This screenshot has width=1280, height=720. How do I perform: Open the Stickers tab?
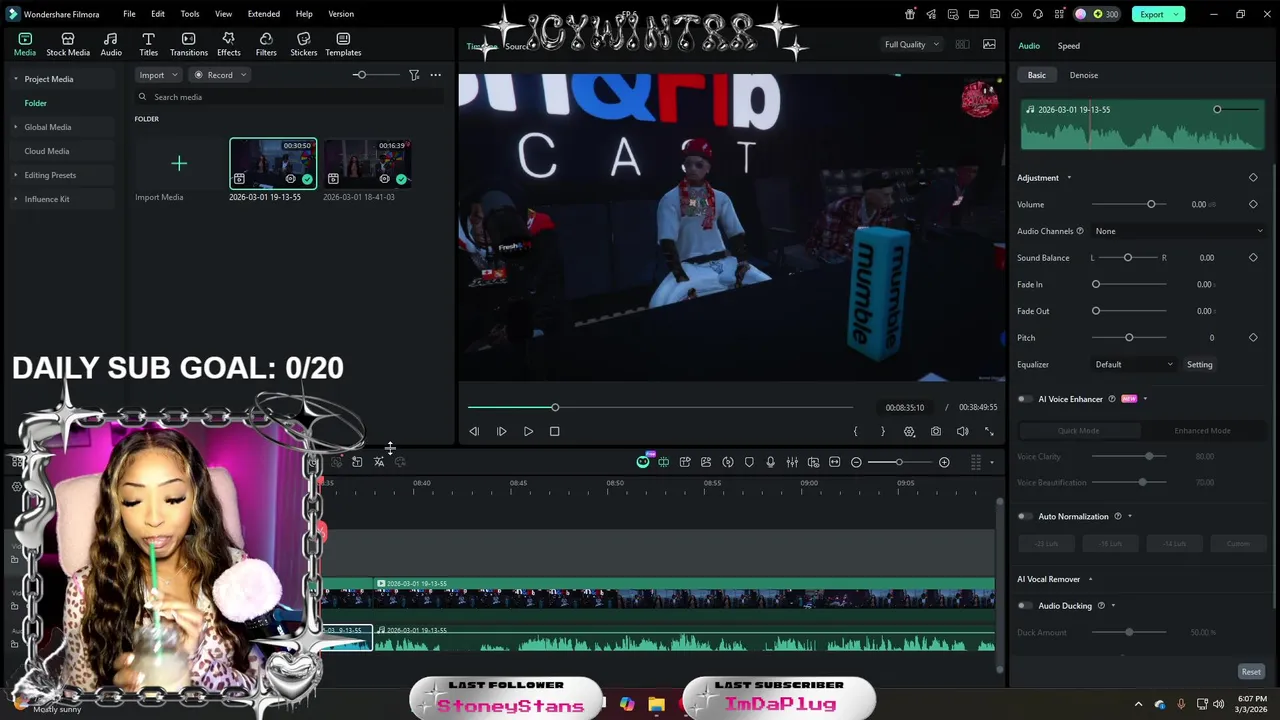point(304,44)
